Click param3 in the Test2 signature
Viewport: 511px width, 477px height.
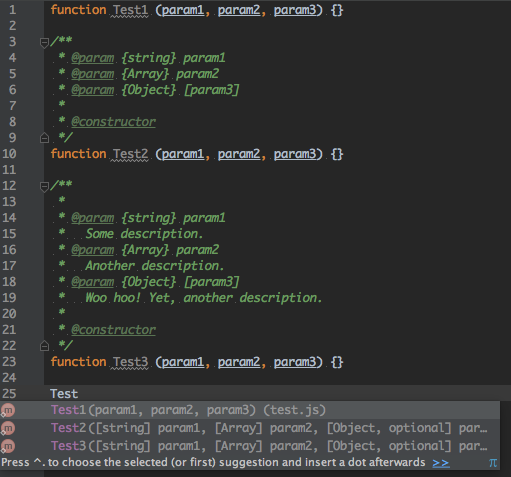pyautogui.click(x=295, y=154)
